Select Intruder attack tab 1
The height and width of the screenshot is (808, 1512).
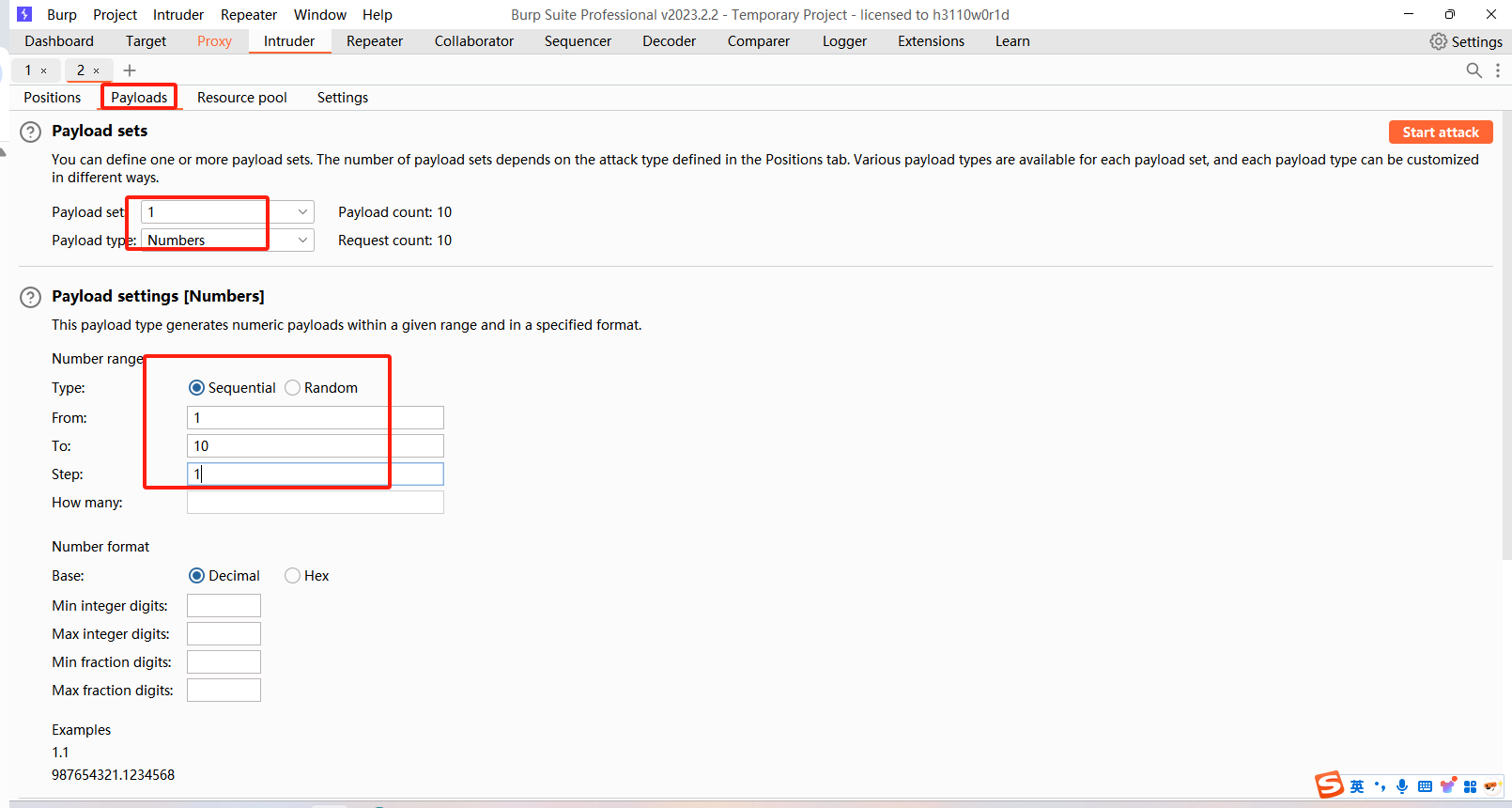[28, 70]
